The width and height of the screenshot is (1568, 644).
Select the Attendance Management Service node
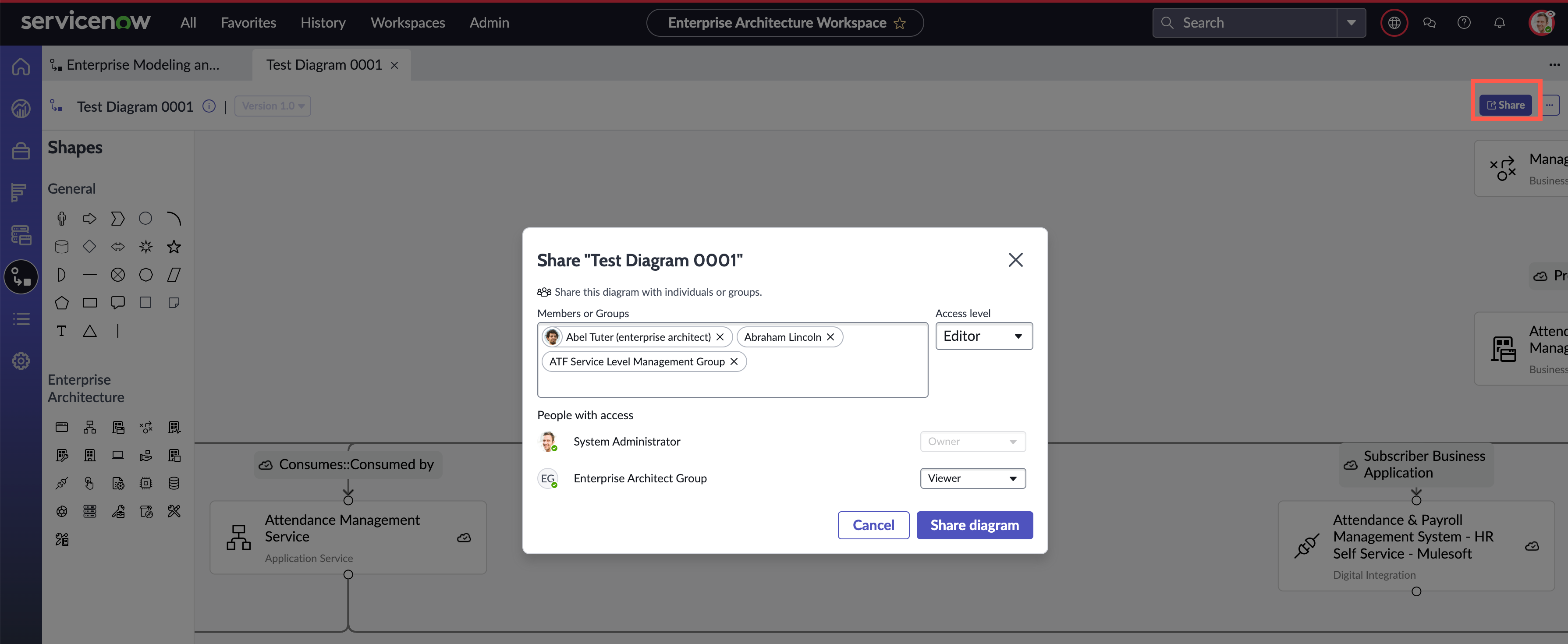pos(348,538)
